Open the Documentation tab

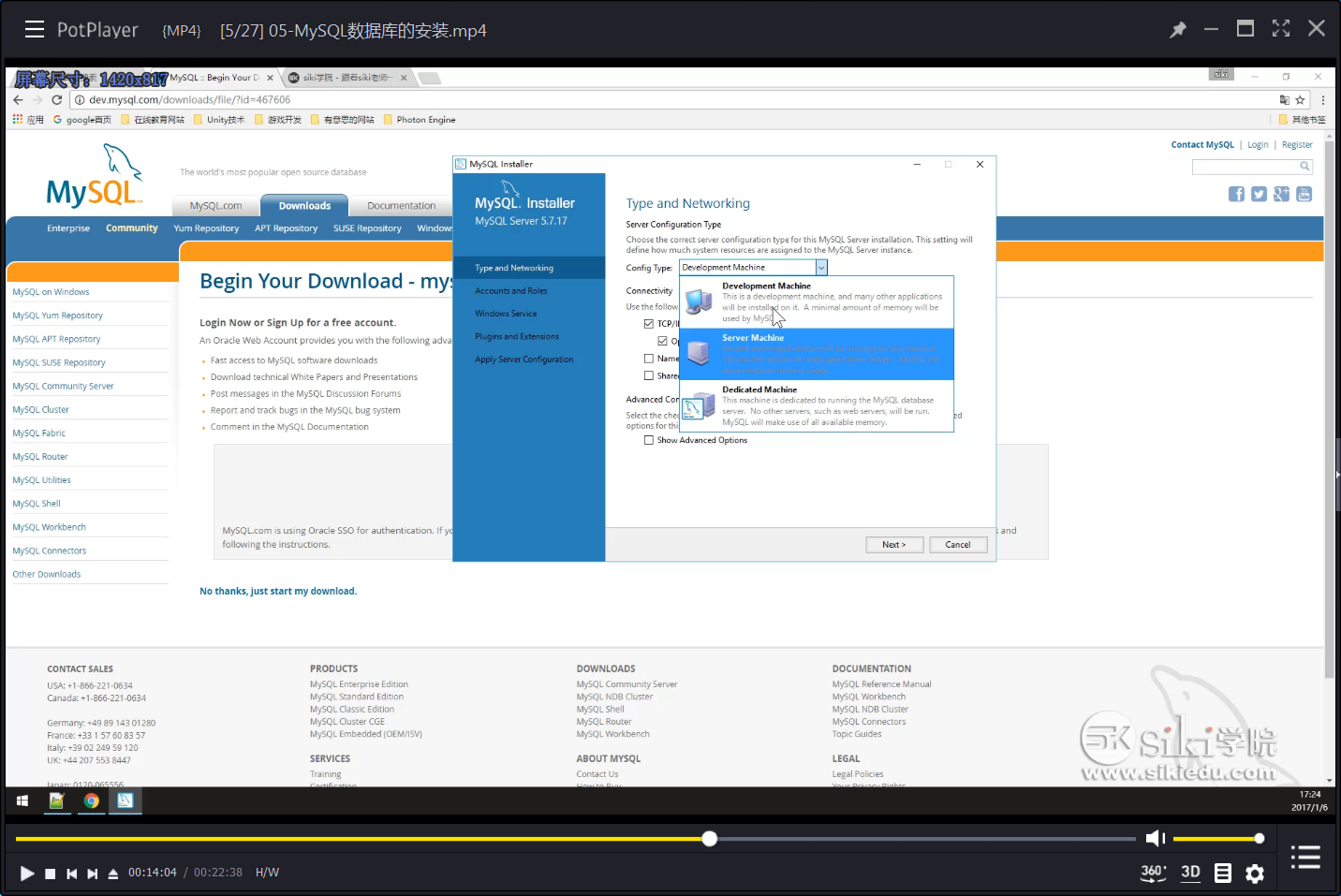(402, 206)
